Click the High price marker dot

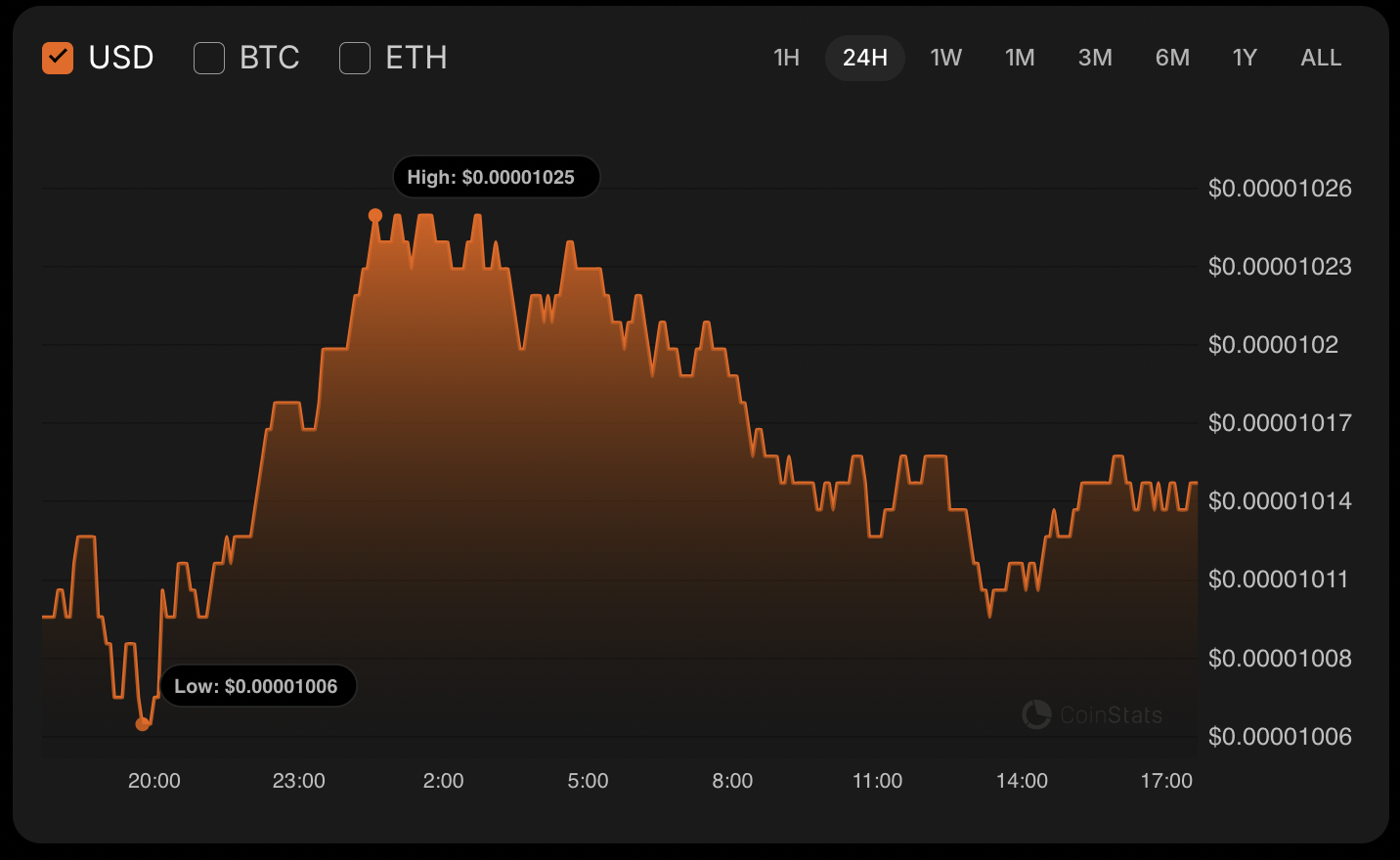click(375, 215)
